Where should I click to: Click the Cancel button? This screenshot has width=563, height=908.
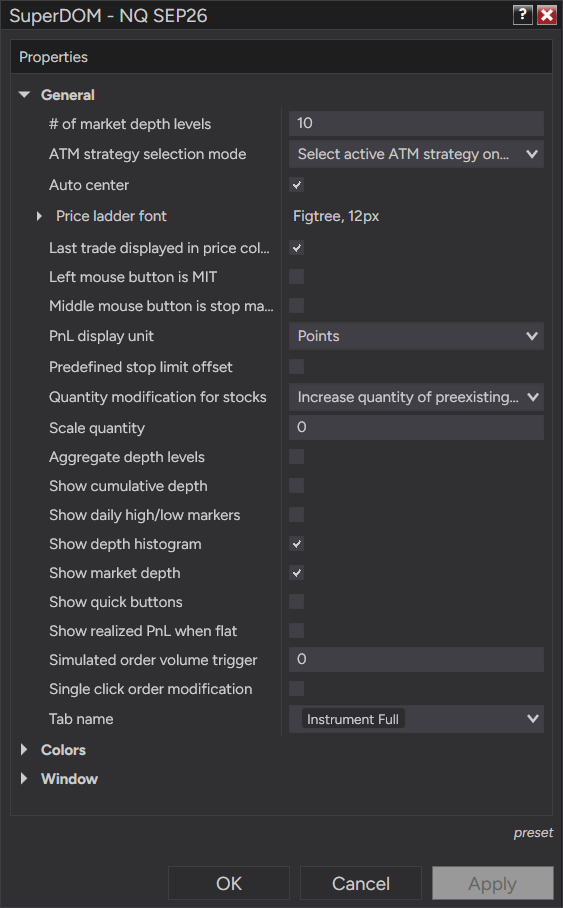(361, 883)
